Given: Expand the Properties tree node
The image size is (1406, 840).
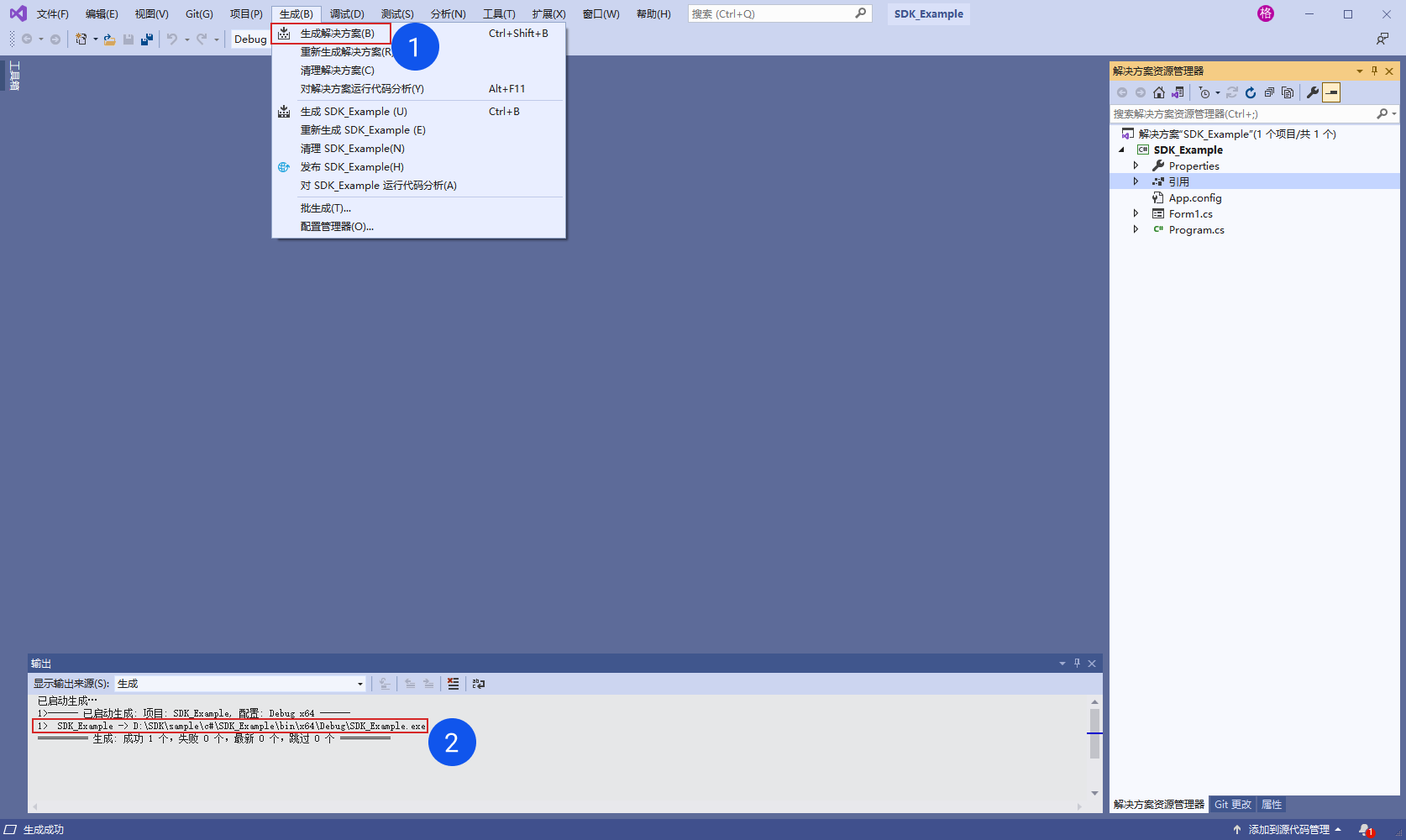Looking at the screenshot, I should (1136, 165).
